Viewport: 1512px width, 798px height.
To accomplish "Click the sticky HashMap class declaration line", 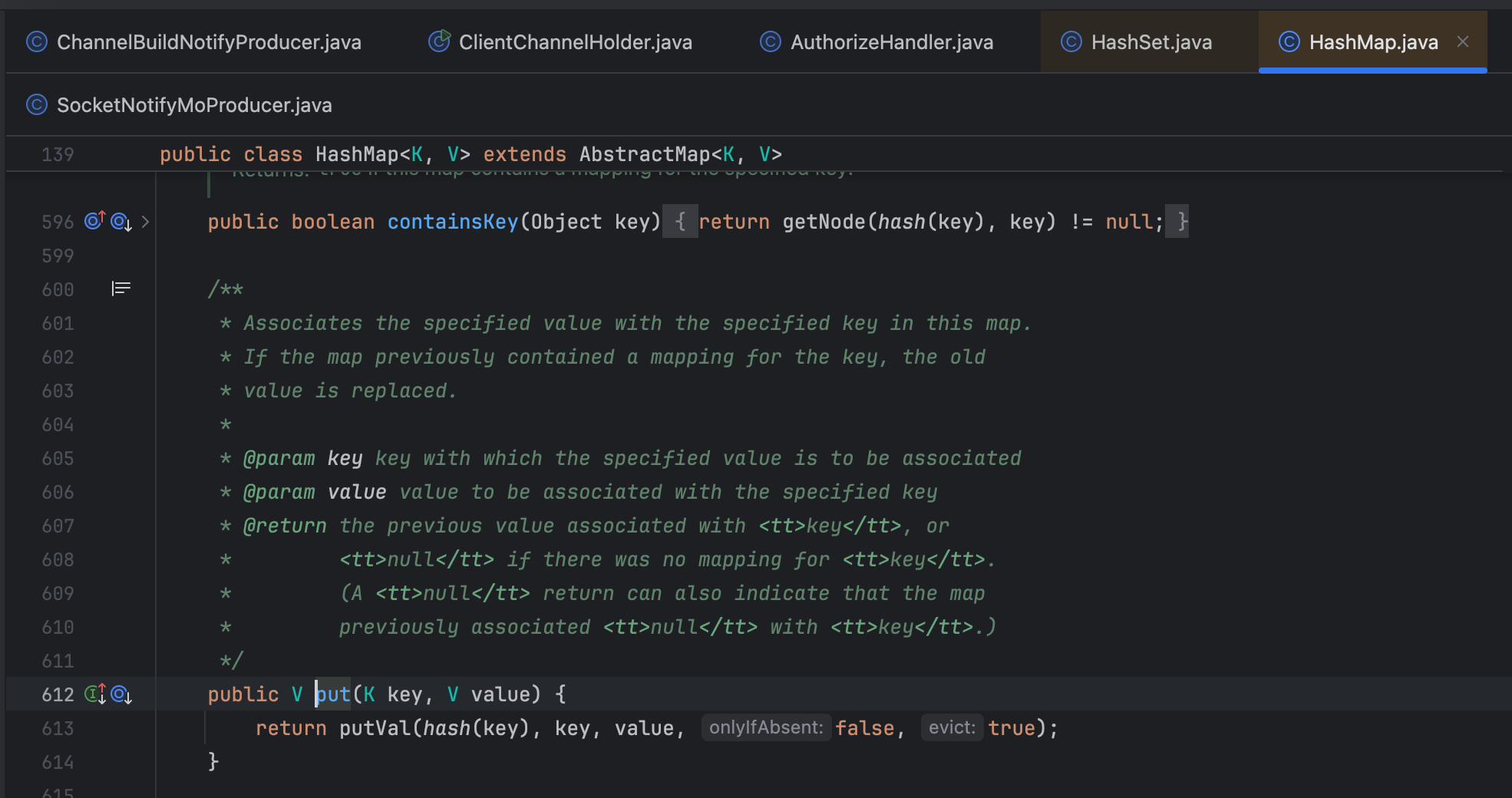I will point(470,154).
